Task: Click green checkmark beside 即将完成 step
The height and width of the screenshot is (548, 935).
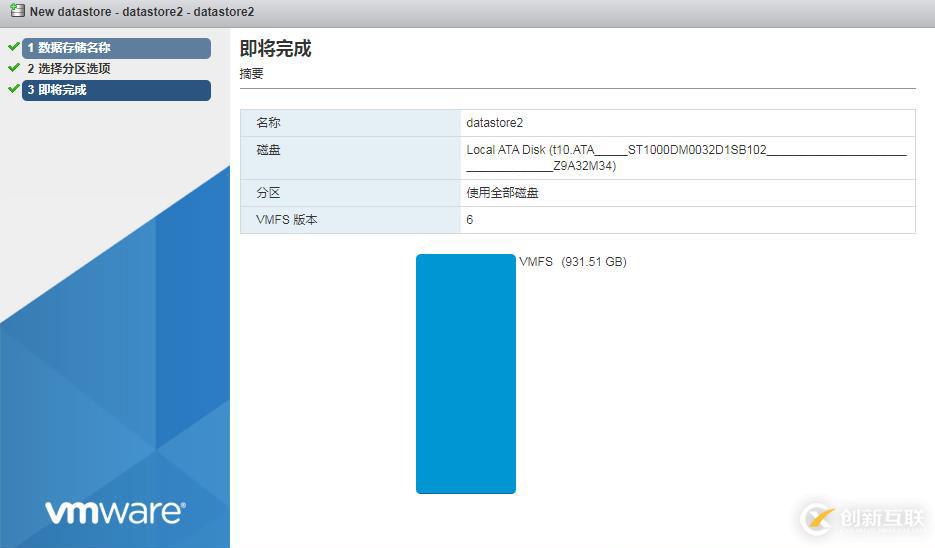Action: coord(14,88)
